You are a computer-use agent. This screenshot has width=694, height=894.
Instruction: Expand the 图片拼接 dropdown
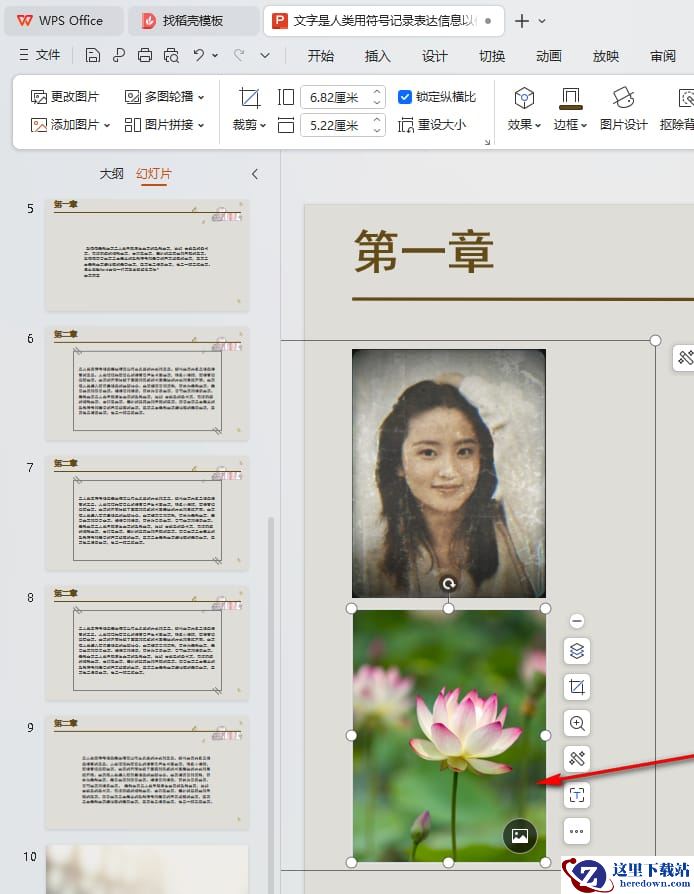(x=201, y=125)
